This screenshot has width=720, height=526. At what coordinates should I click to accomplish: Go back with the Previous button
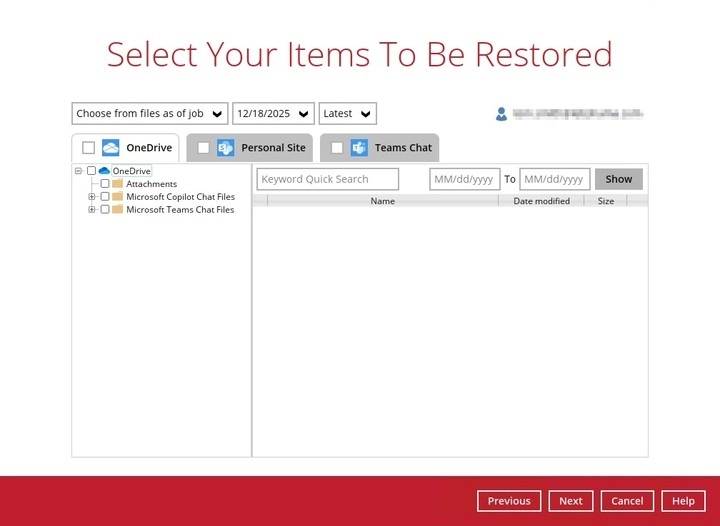tap(509, 501)
